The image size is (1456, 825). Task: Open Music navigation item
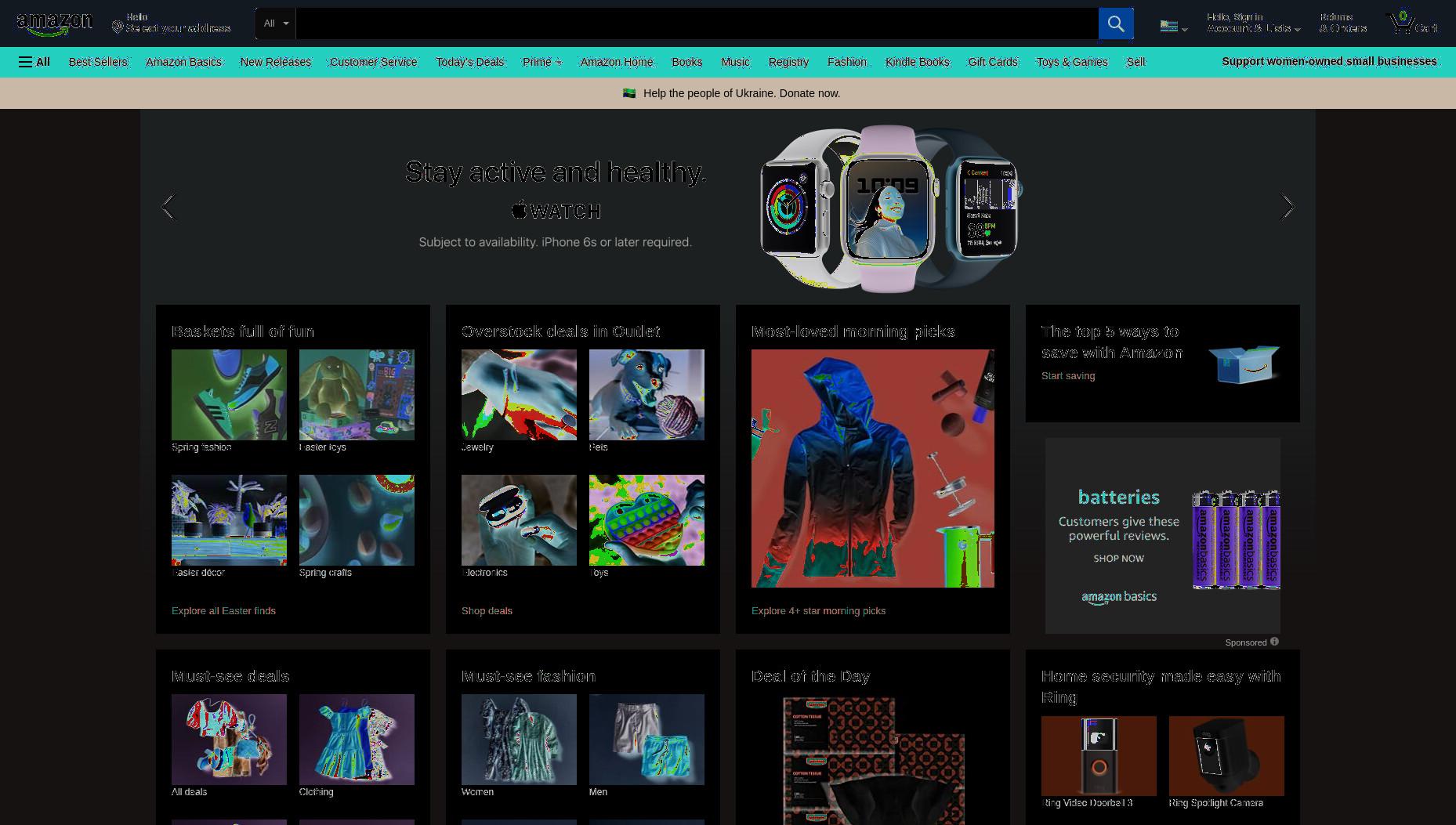pyautogui.click(x=735, y=62)
